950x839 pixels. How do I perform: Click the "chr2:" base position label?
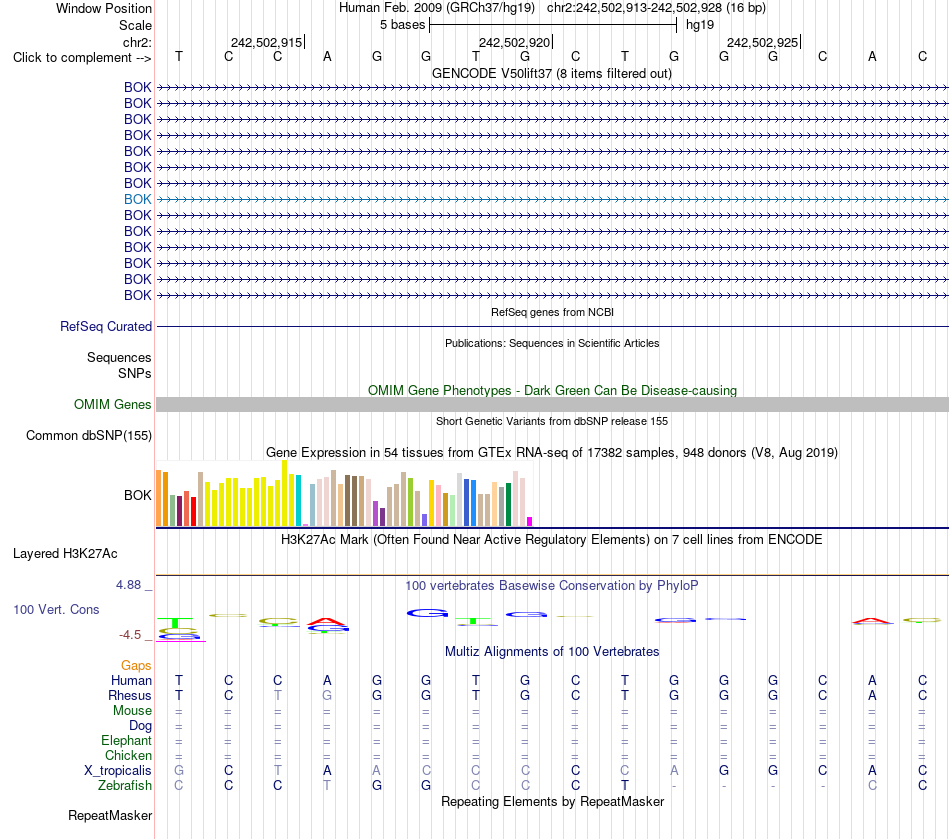pos(137,42)
